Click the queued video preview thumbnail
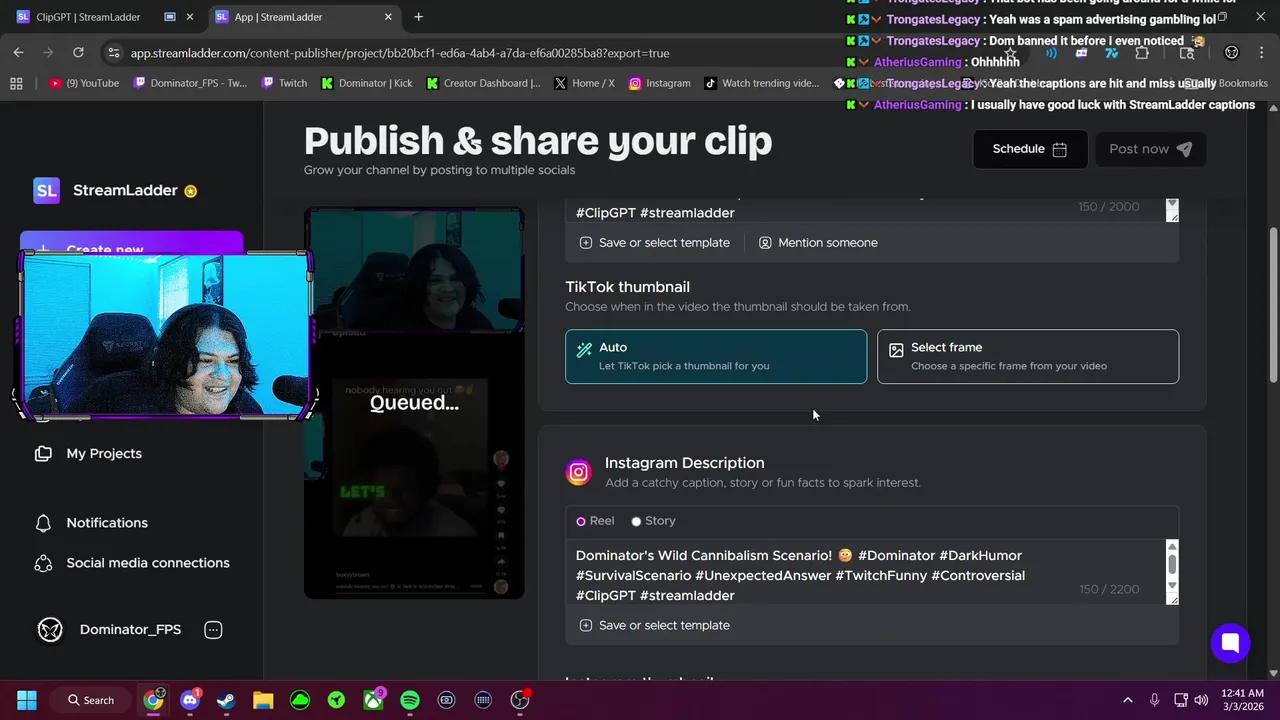This screenshot has height=720, width=1280. [x=414, y=403]
